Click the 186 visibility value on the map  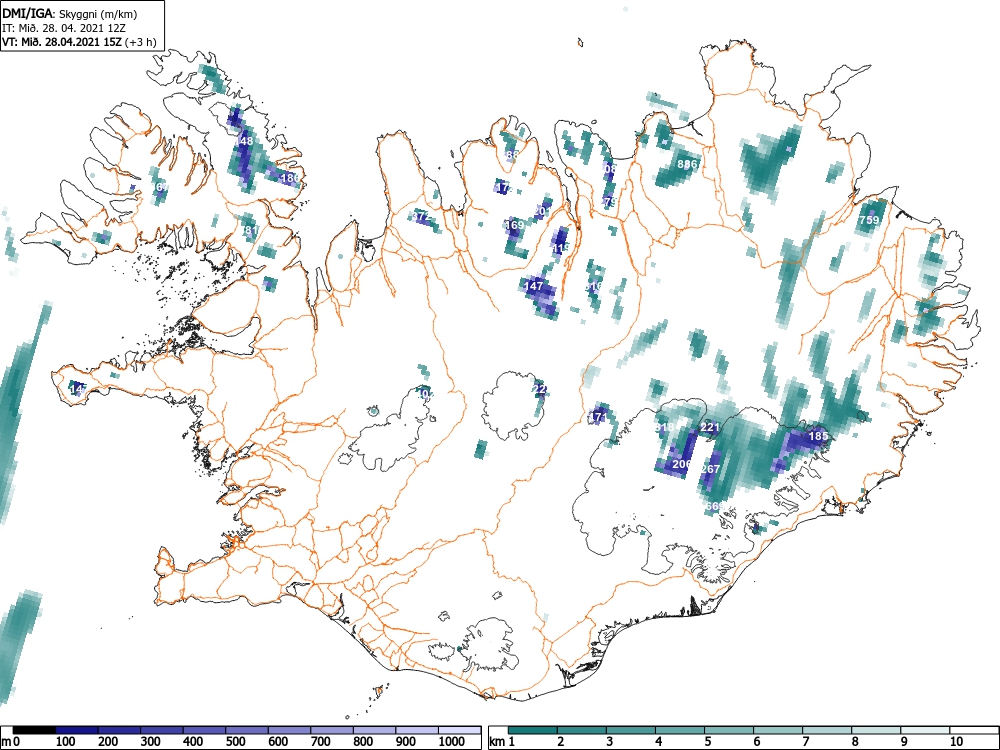tap(290, 178)
